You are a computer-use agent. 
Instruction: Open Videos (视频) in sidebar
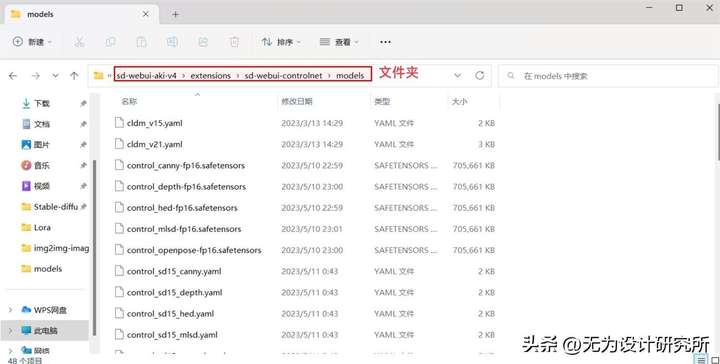click(x=42, y=186)
